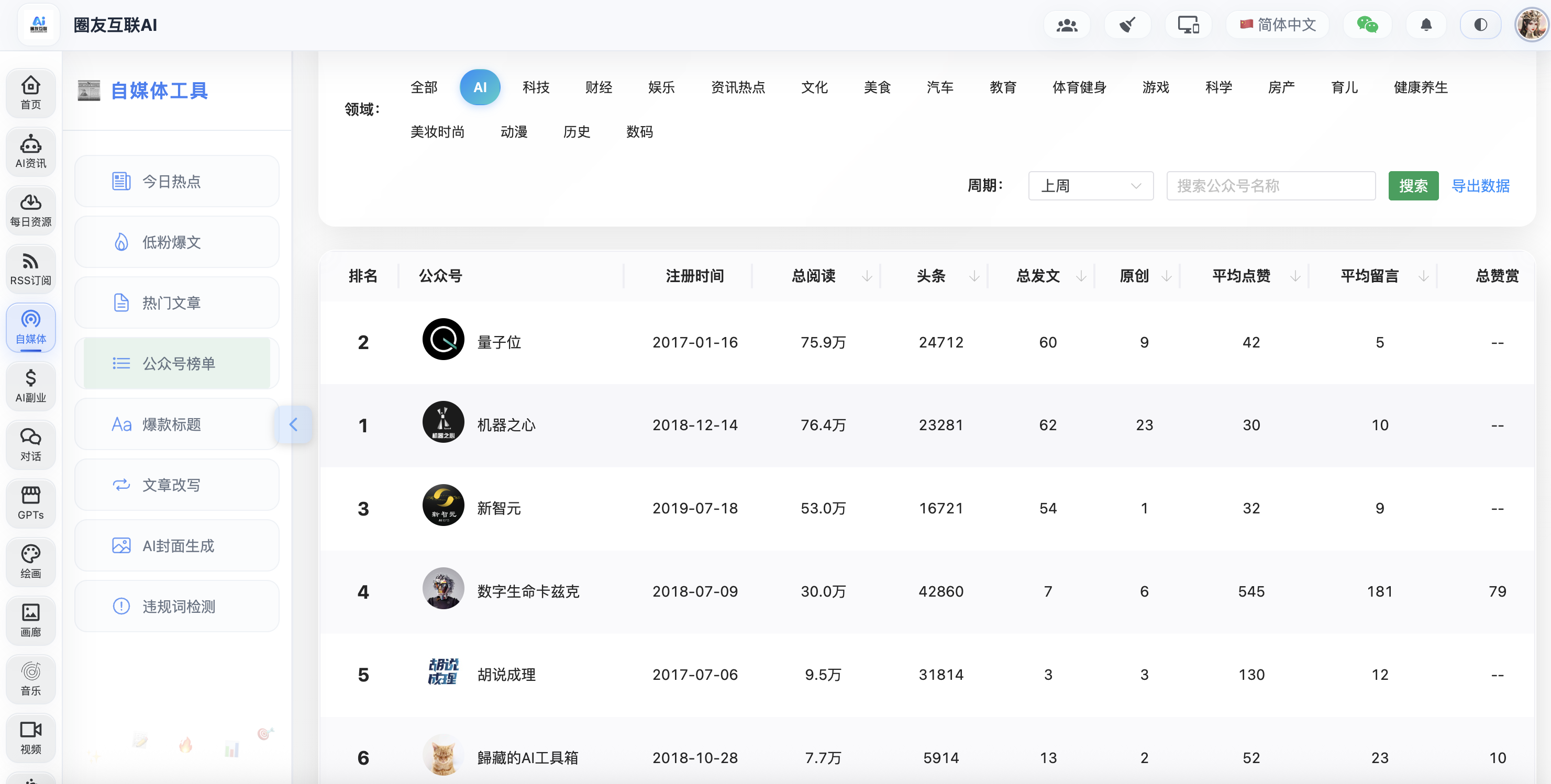Sort by 平均点赞 arrow

[1295, 276]
